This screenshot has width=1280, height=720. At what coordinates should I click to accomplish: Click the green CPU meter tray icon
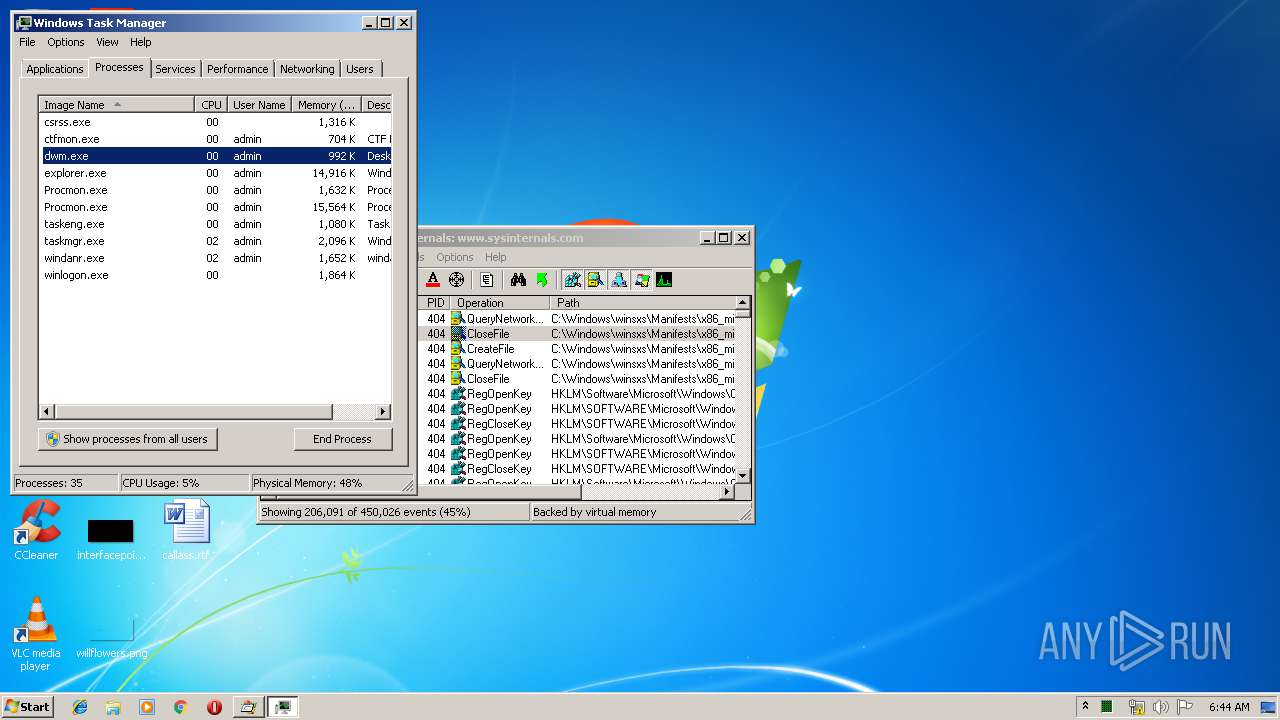tap(1107, 707)
